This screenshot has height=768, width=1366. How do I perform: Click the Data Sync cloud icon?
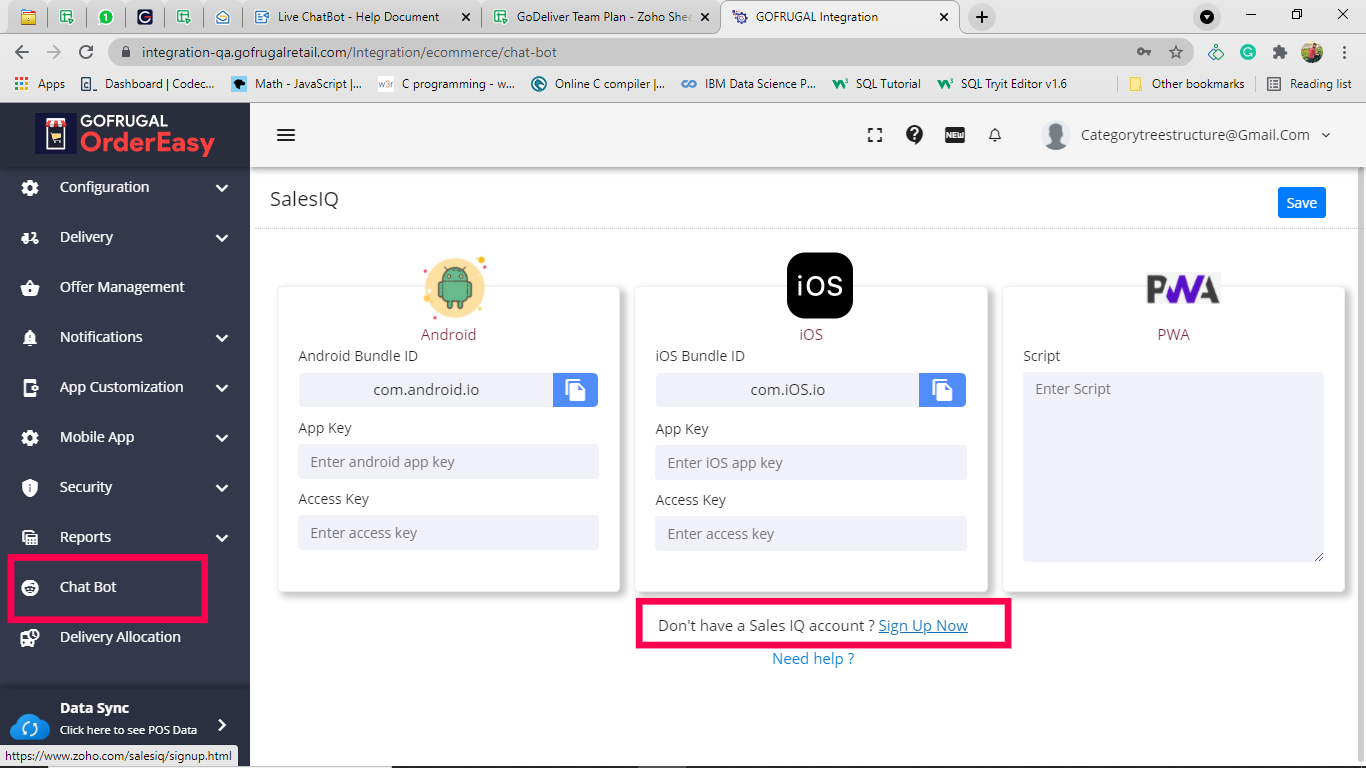29,726
